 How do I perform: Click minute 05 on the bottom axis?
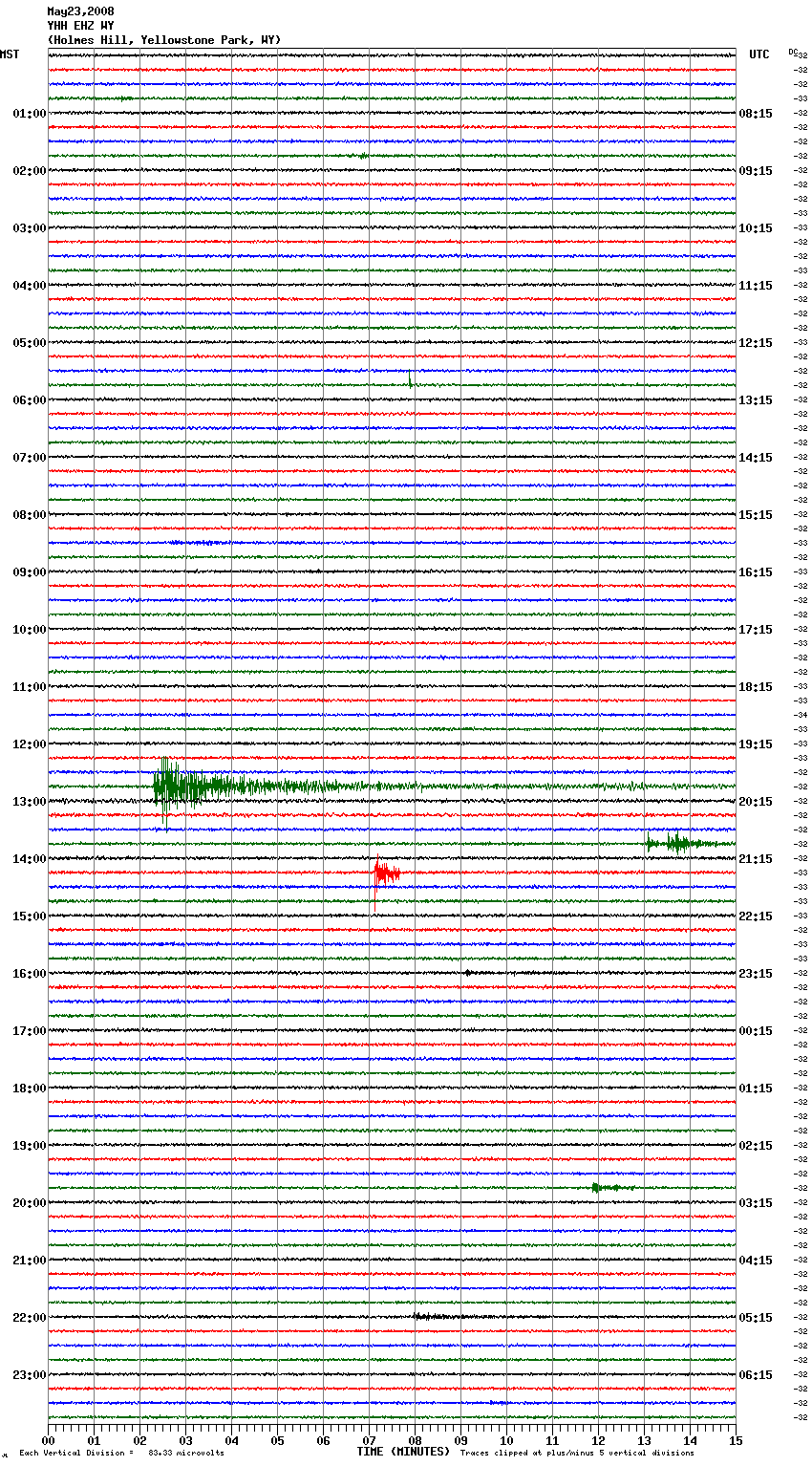278,1441
